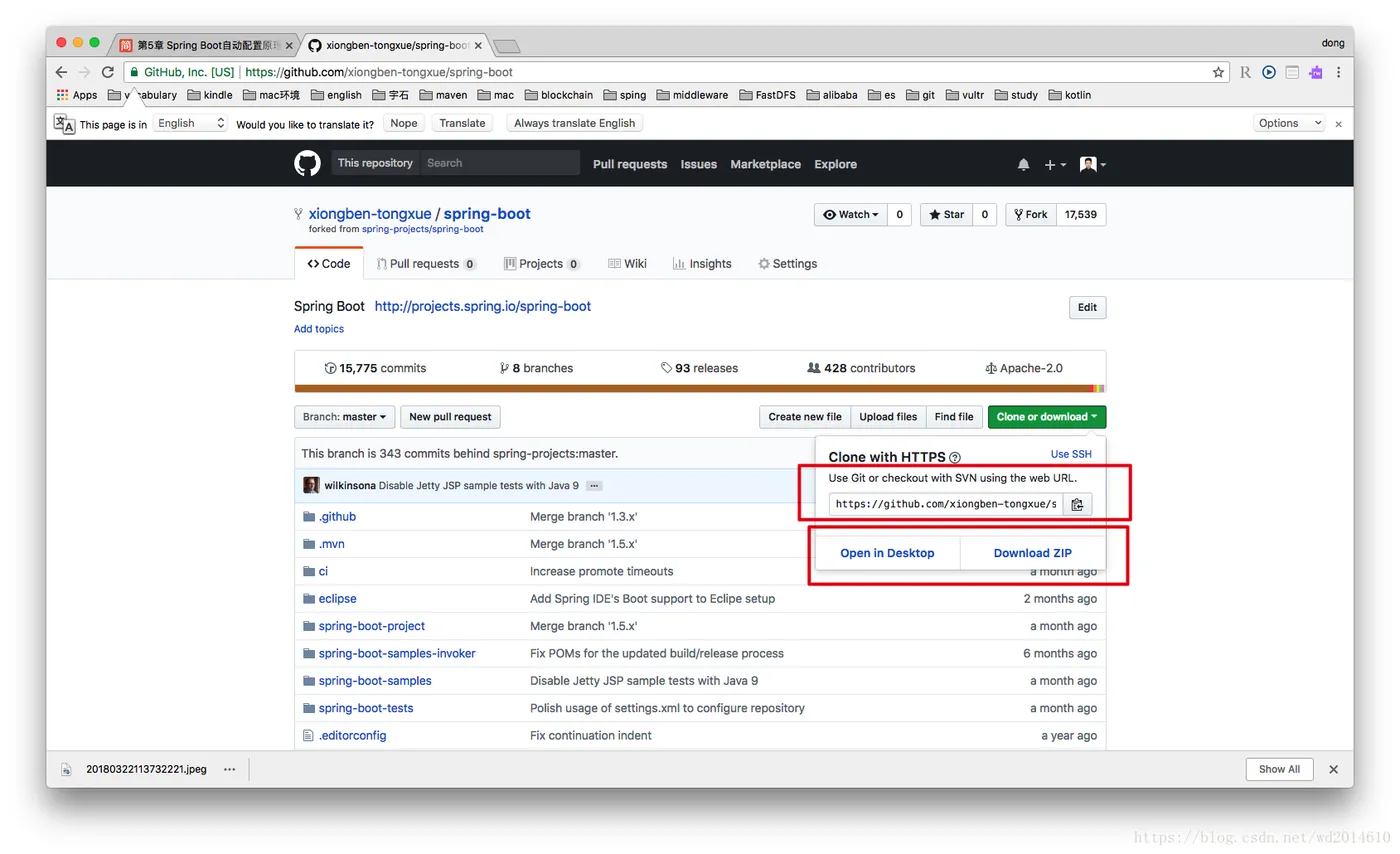
Task: Click Use SSH link
Action: (1071, 454)
